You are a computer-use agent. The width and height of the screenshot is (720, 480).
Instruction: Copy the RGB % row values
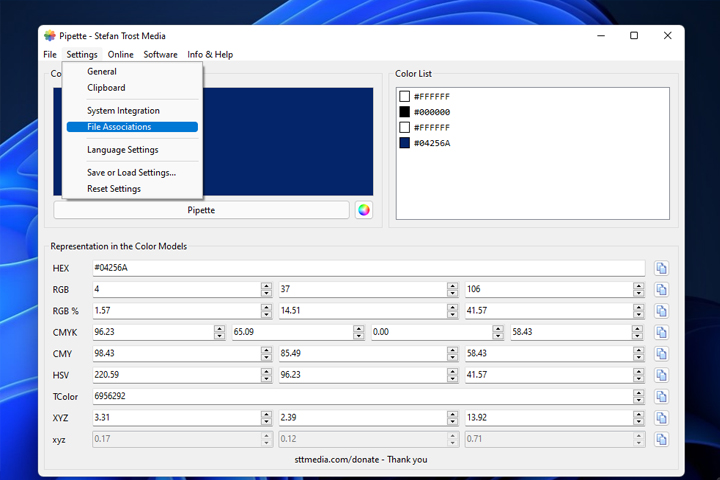[661, 311]
